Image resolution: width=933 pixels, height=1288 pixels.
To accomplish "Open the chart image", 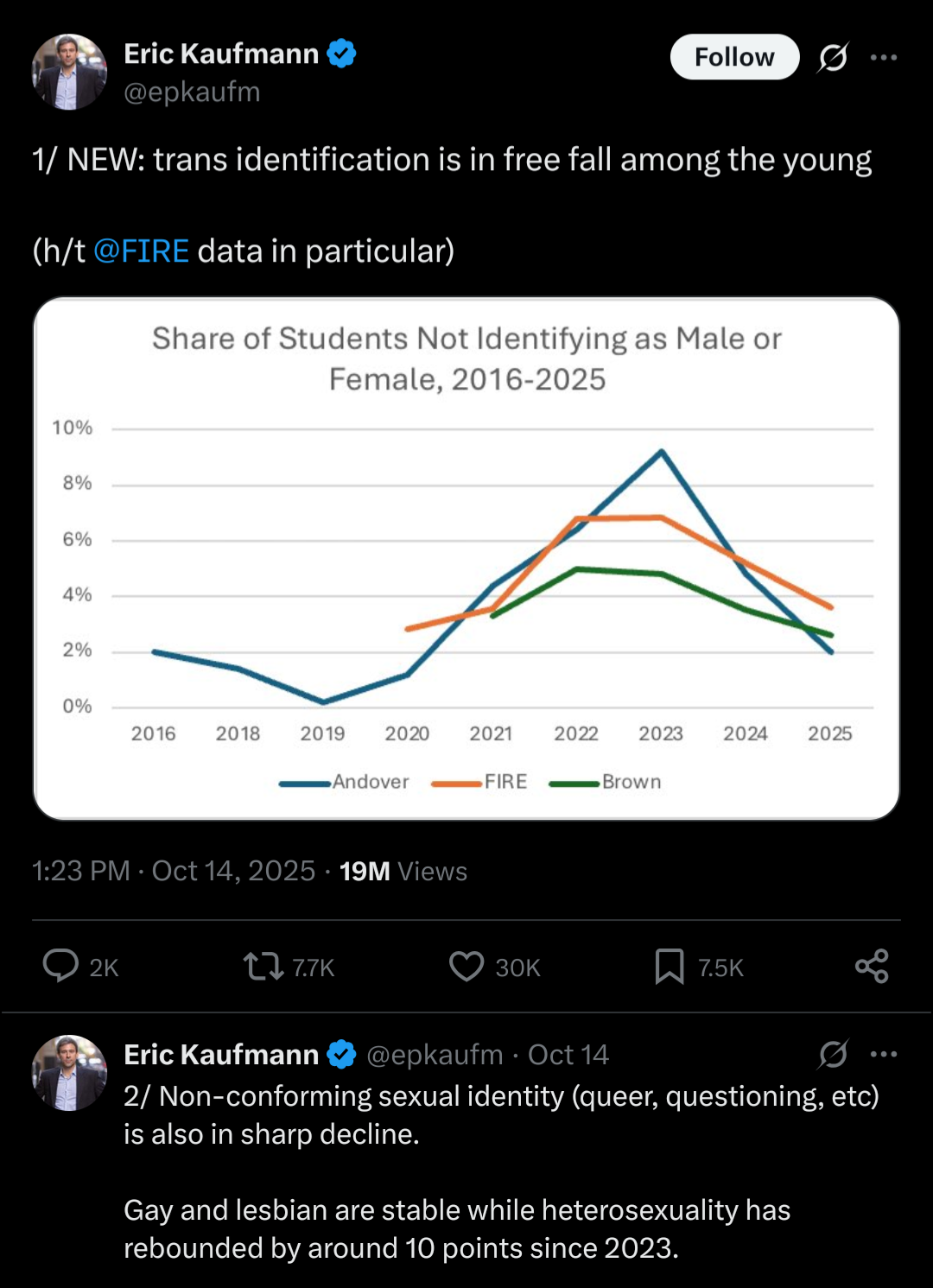I will pos(466,558).
